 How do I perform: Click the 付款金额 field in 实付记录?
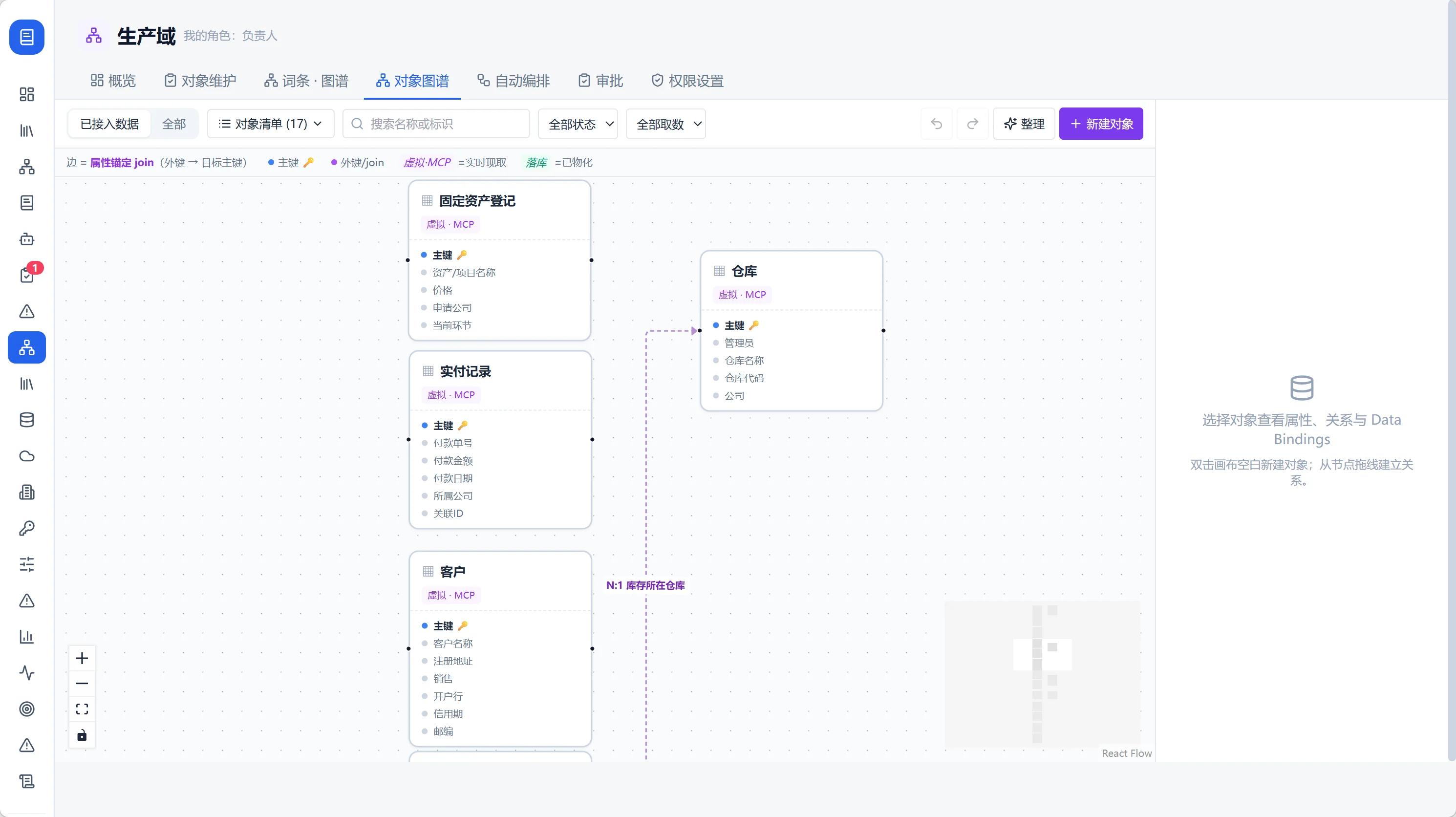click(453, 461)
